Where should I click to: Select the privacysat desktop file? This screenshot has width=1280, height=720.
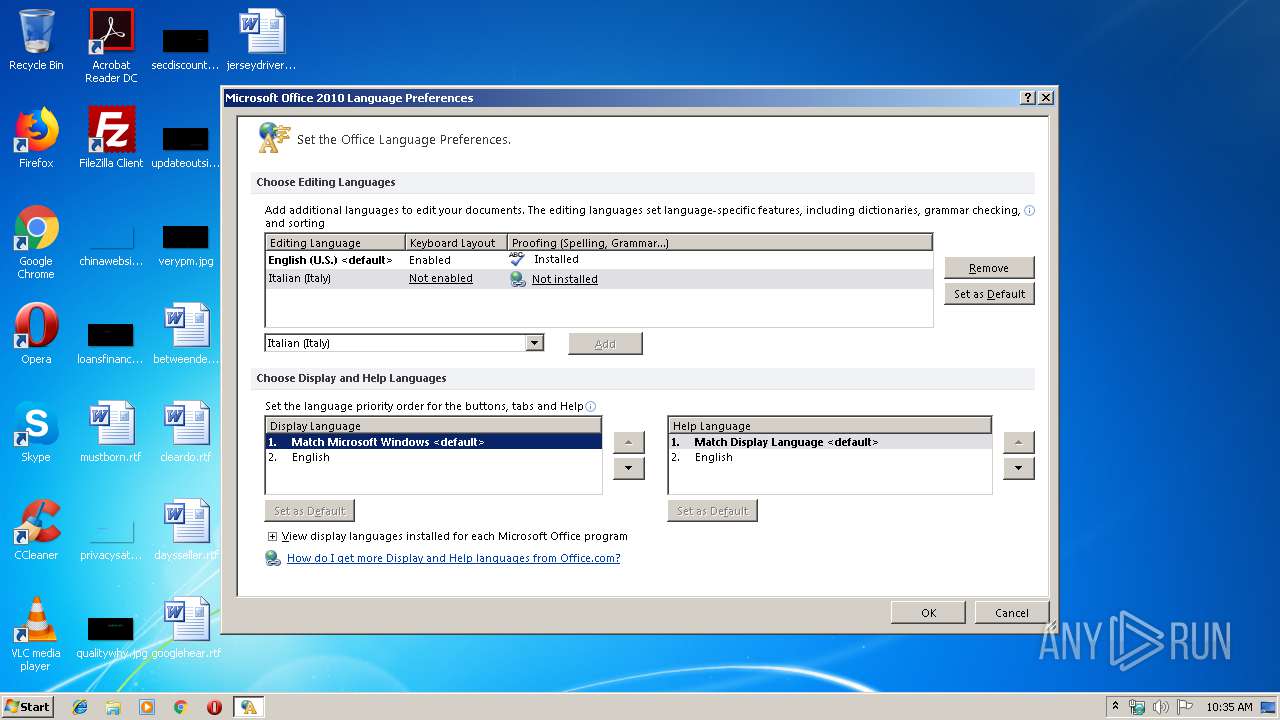point(111,538)
